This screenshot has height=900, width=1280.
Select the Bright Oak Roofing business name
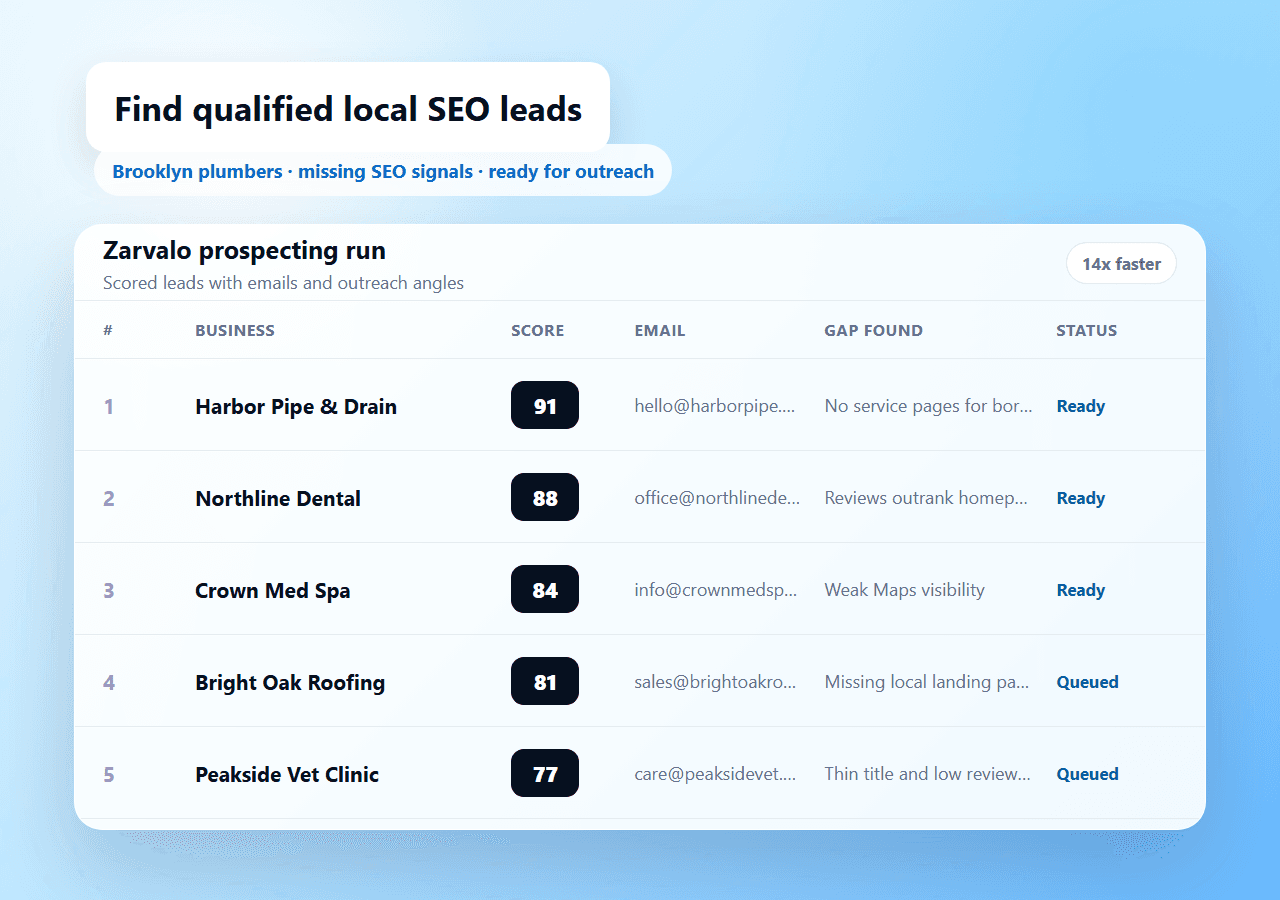point(290,683)
